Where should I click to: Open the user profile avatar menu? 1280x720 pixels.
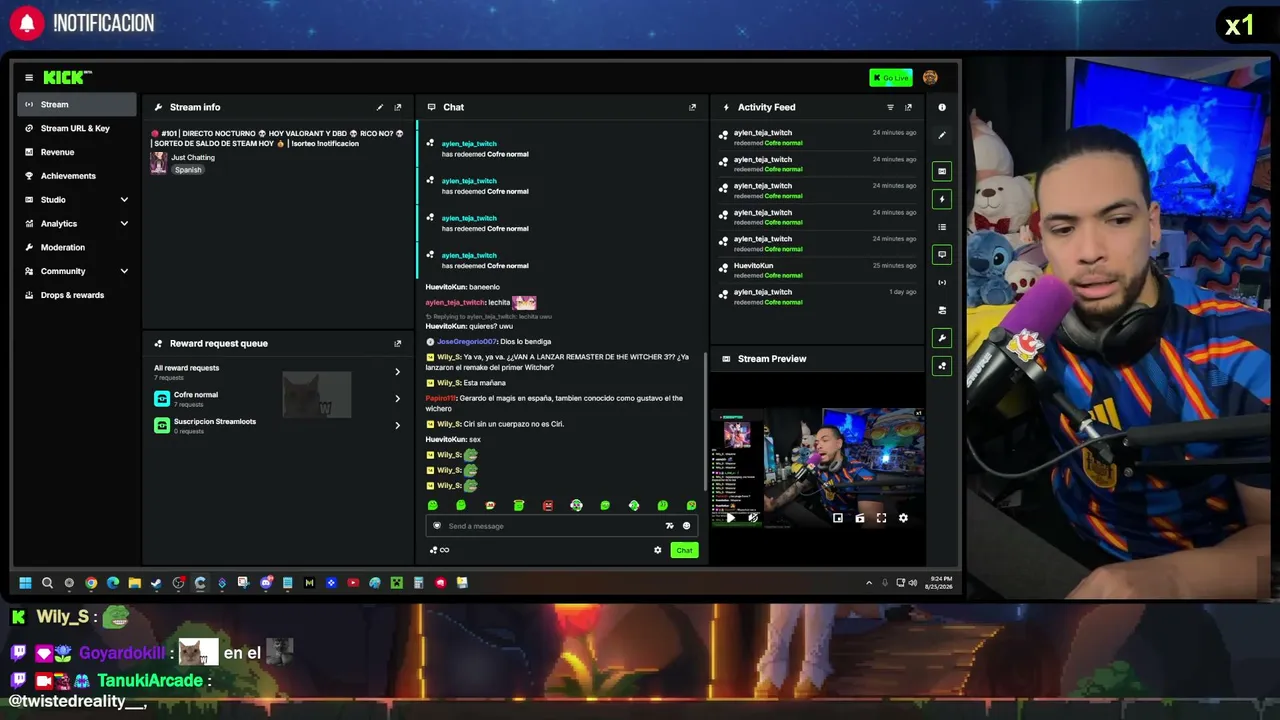pyautogui.click(x=930, y=77)
